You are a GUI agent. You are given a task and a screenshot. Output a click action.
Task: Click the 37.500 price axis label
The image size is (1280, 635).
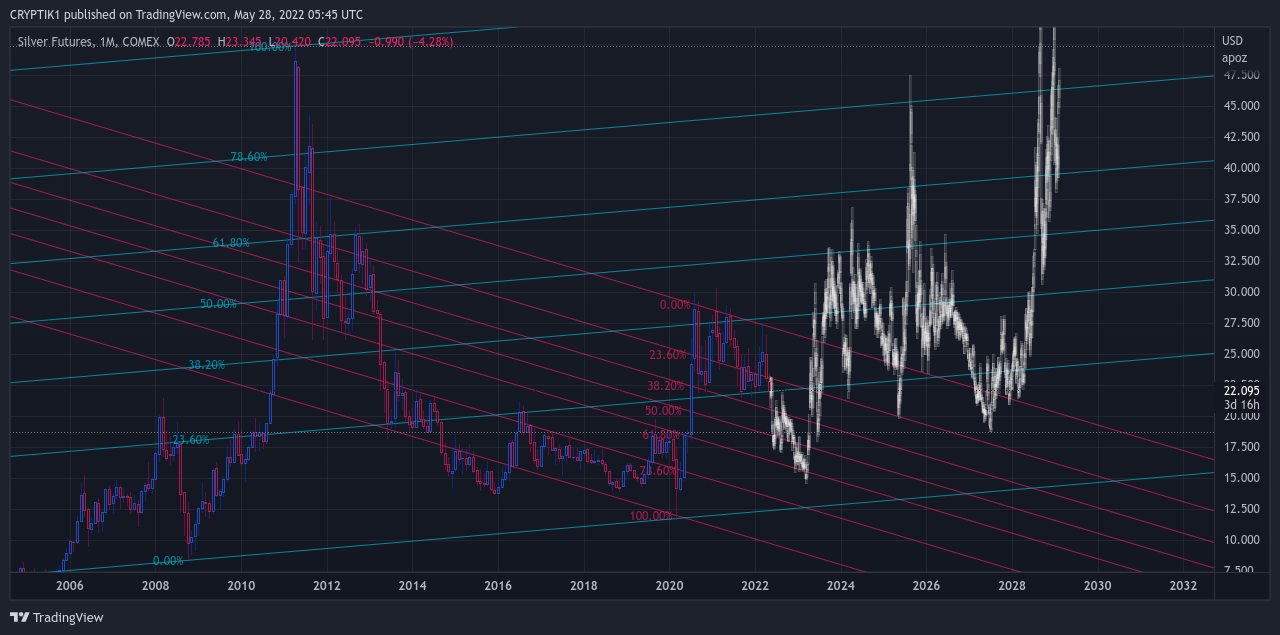point(1240,198)
